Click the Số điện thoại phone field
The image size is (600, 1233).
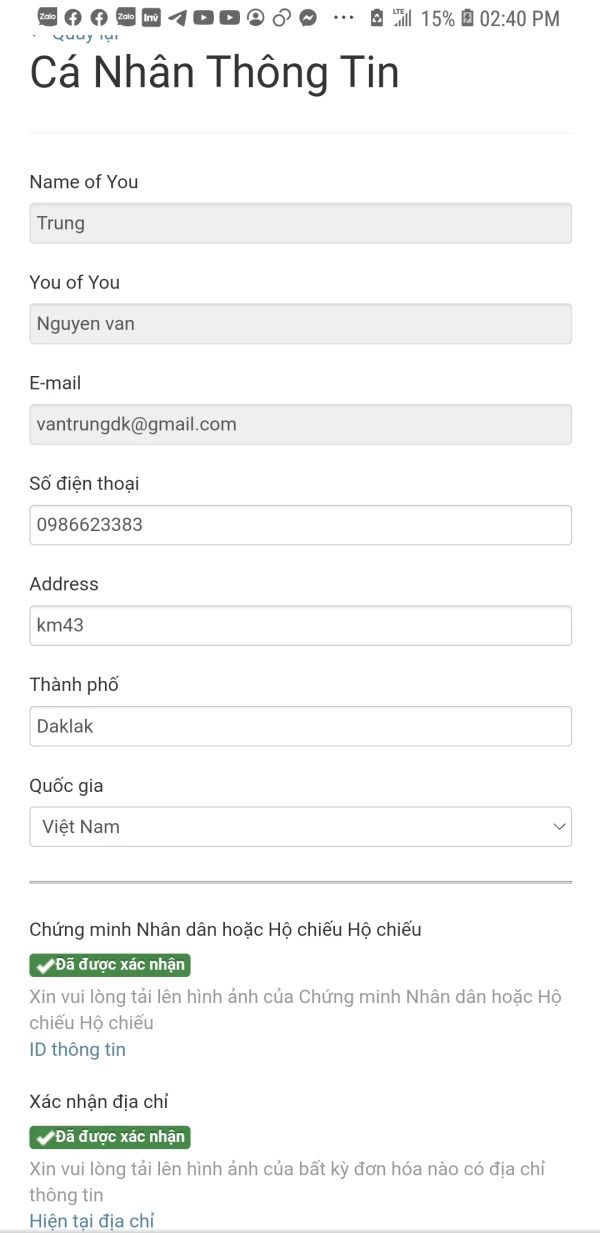point(300,525)
